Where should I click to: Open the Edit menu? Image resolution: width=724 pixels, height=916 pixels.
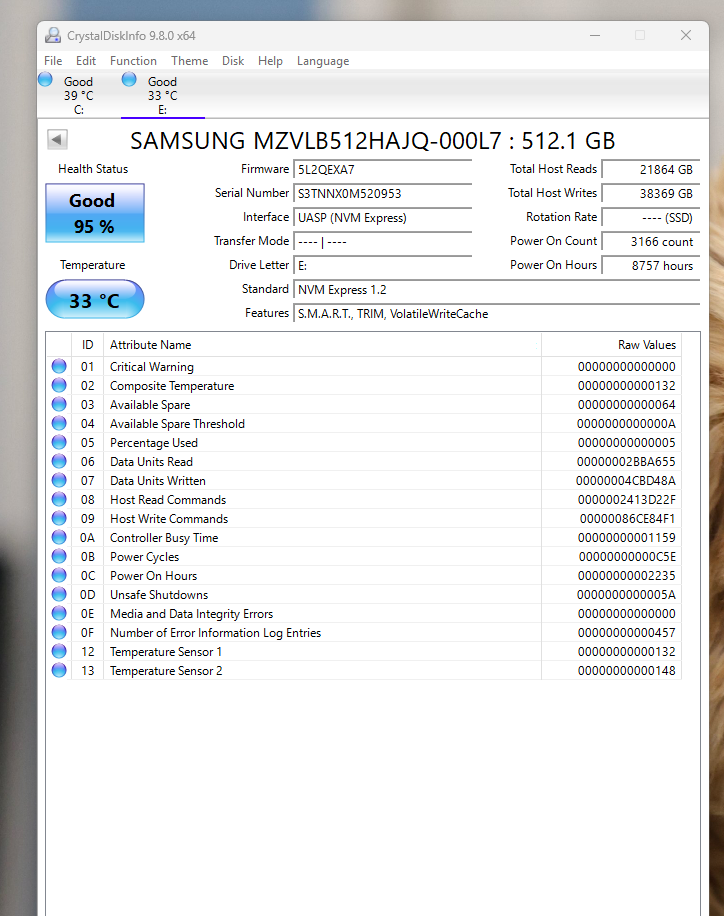tap(86, 61)
